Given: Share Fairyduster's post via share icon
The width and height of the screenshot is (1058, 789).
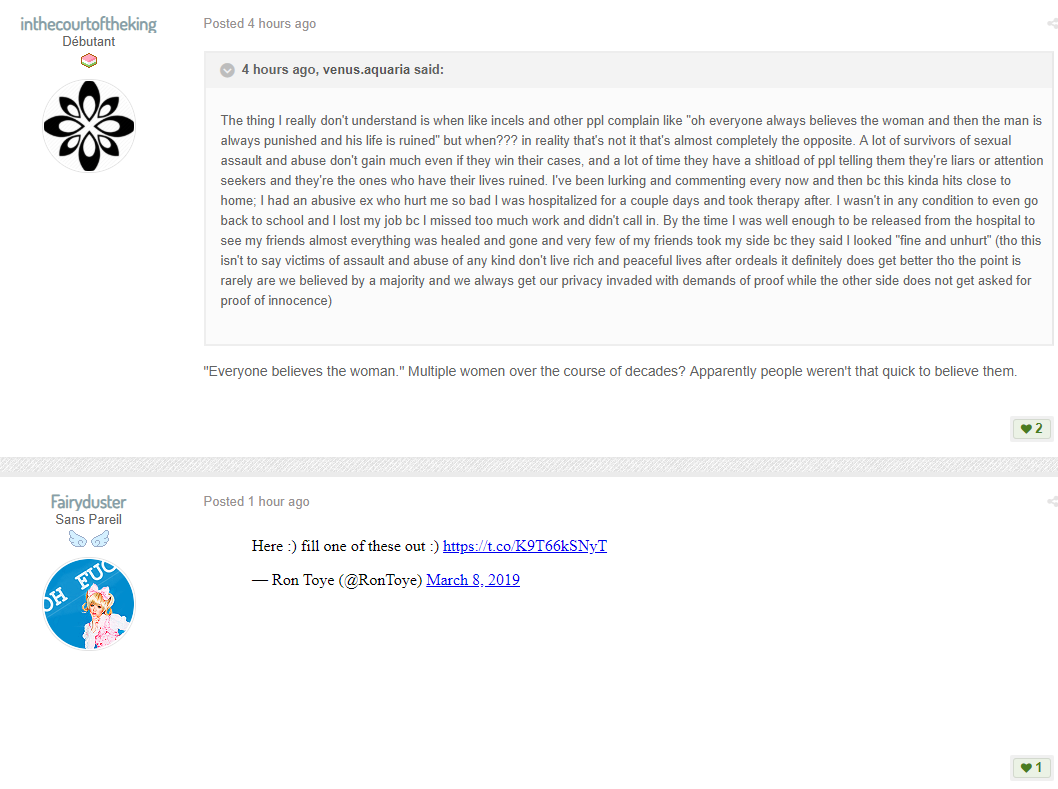Looking at the screenshot, I should tap(1053, 501).
